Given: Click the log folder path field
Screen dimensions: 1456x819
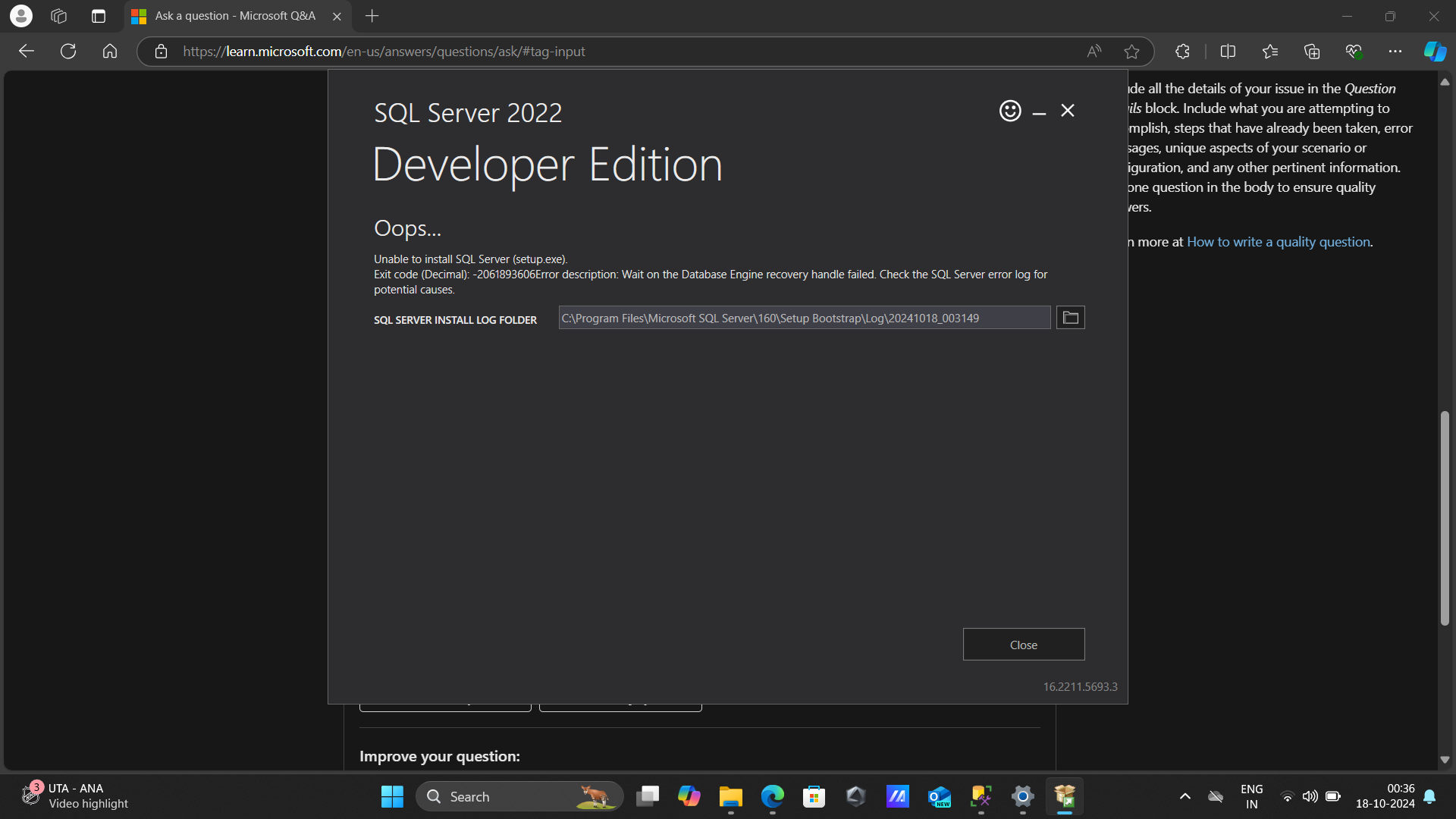Looking at the screenshot, I should tap(805, 318).
